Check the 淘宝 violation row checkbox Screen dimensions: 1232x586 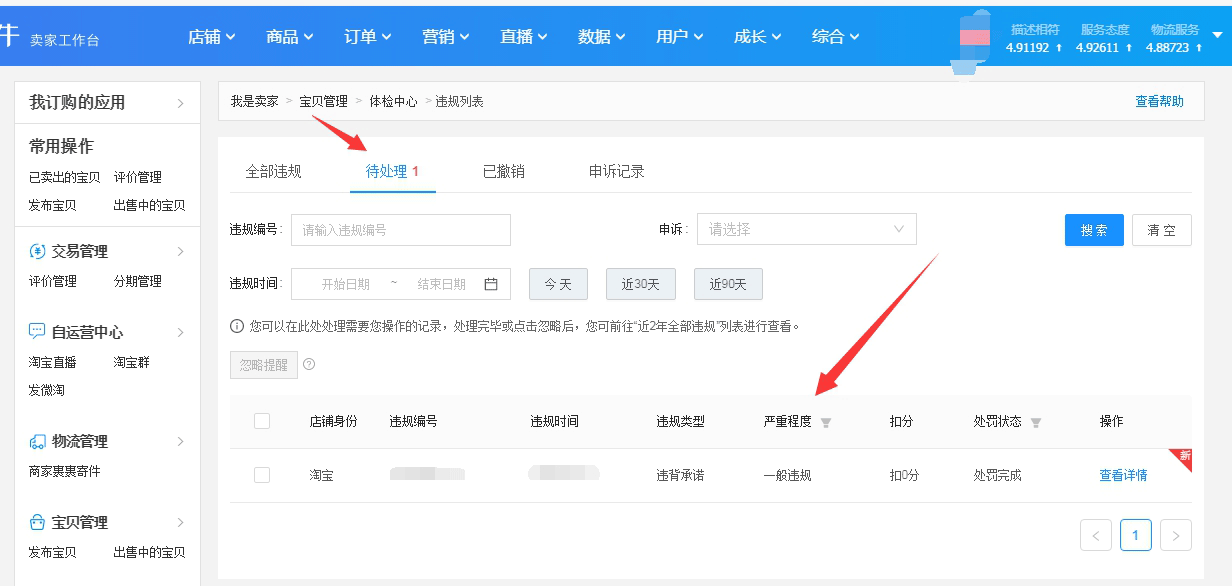pos(262,475)
